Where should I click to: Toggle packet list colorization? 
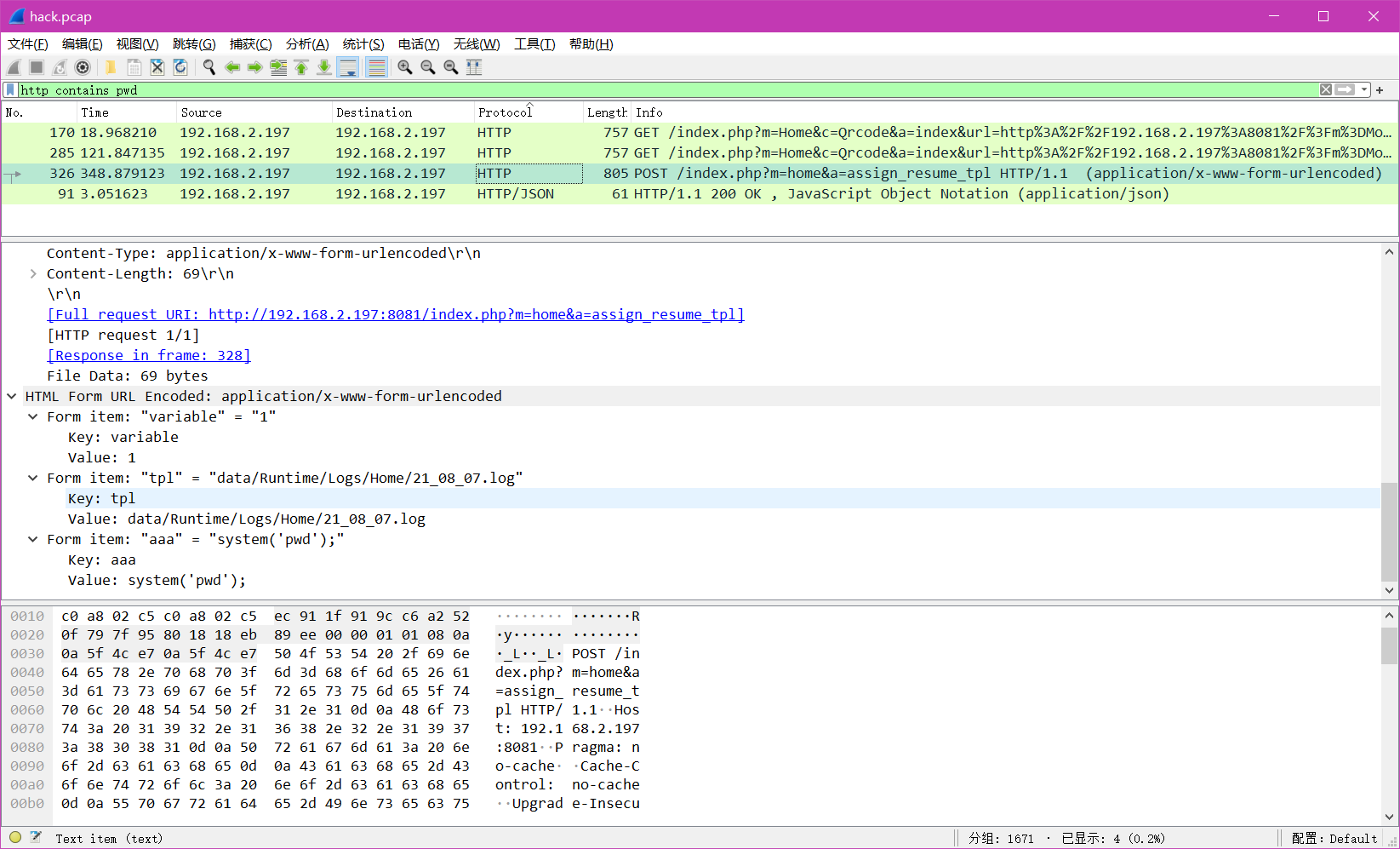click(x=376, y=67)
